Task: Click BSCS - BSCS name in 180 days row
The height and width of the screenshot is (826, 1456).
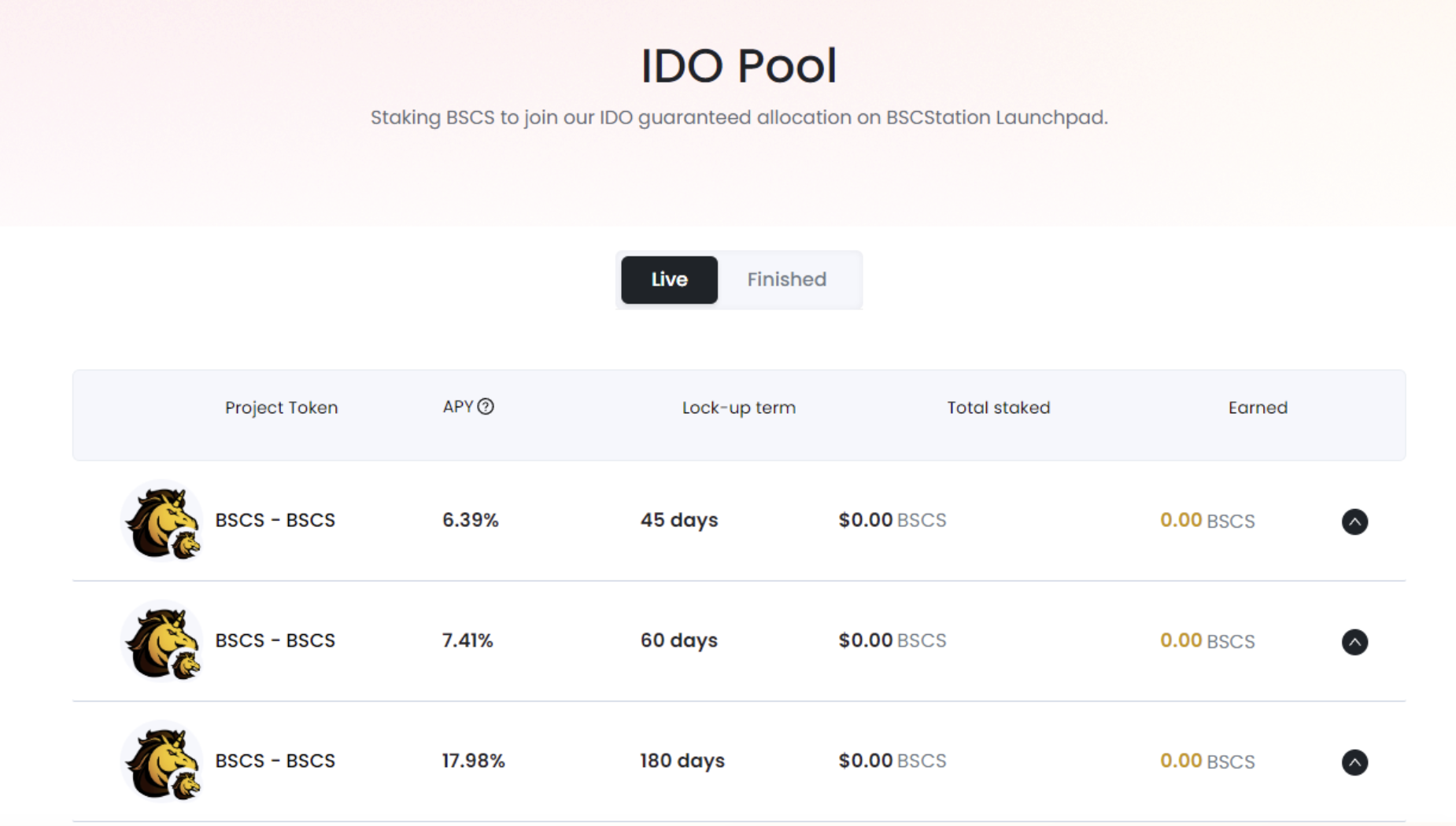Action: pyautogui.click(x=275, y=761)
